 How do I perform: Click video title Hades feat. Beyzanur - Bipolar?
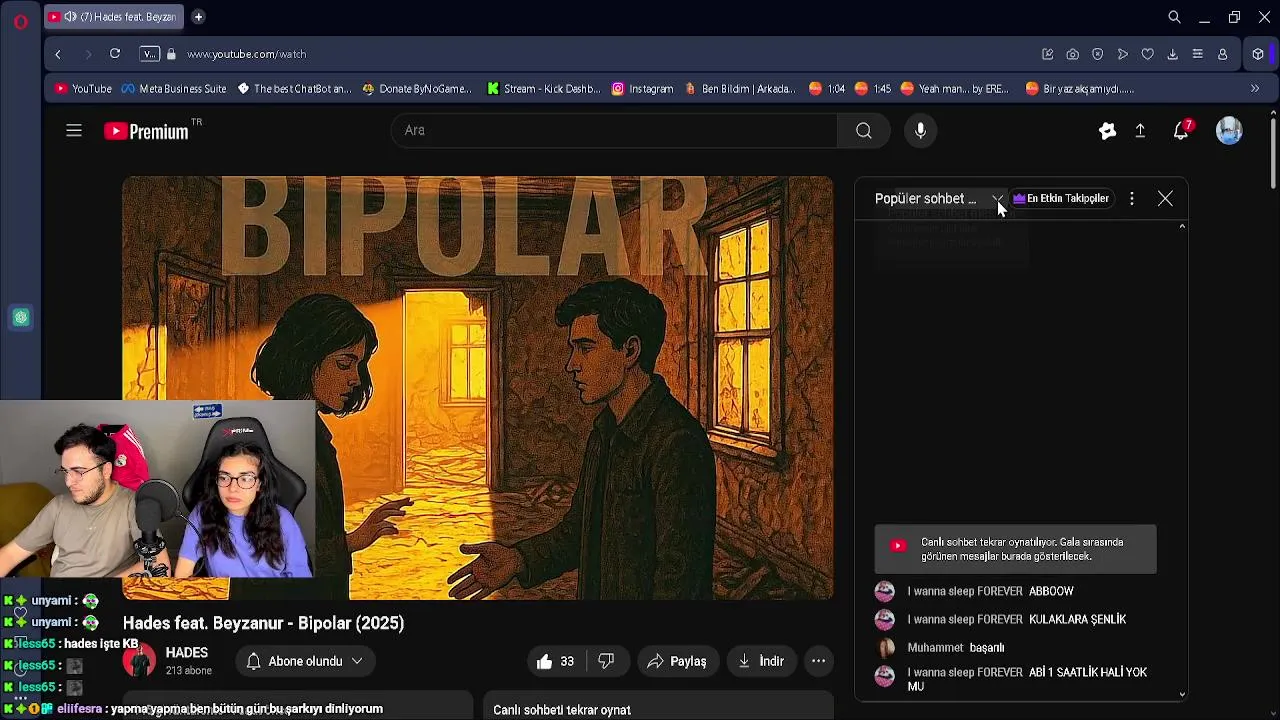(x=264, y=623)
